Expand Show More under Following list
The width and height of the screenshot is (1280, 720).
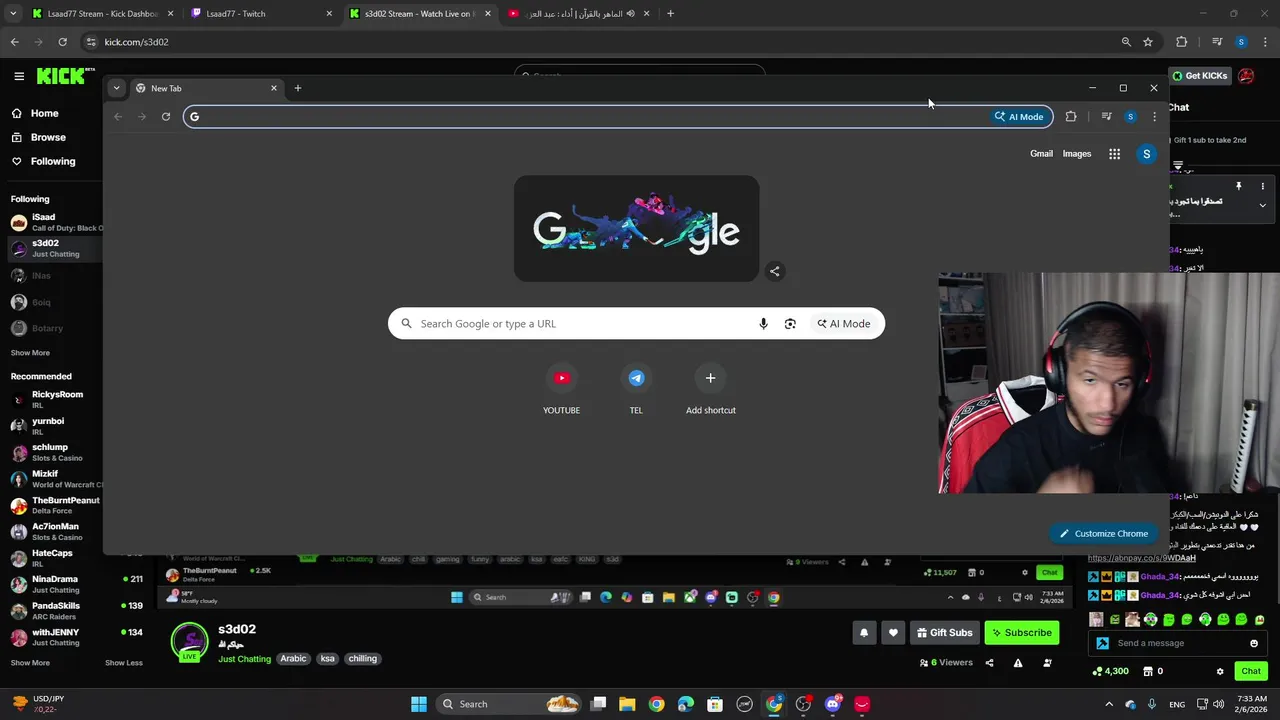coord(30,353)
